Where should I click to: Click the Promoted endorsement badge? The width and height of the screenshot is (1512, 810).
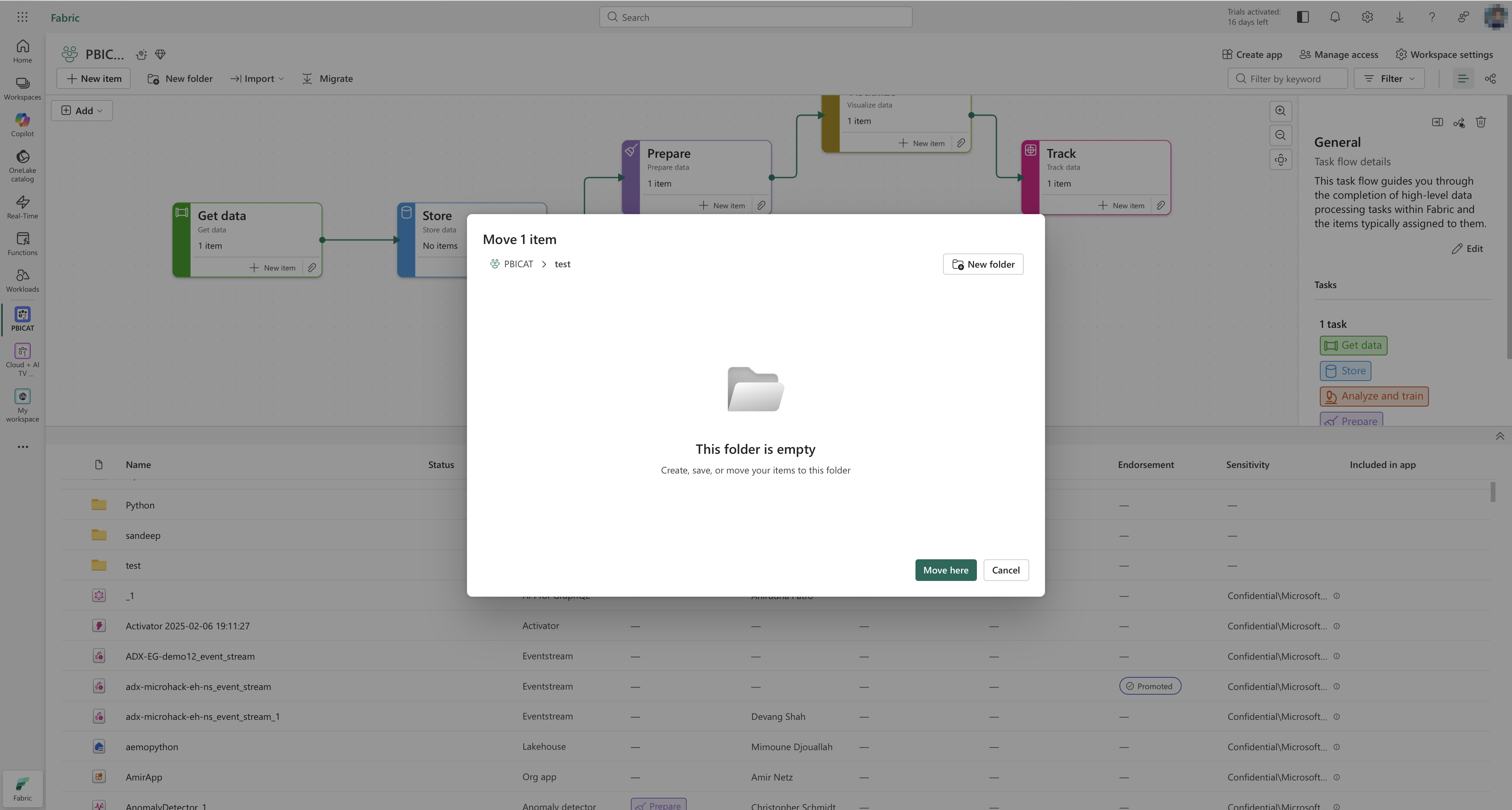pyautogui.click(x=1150, y=686)
